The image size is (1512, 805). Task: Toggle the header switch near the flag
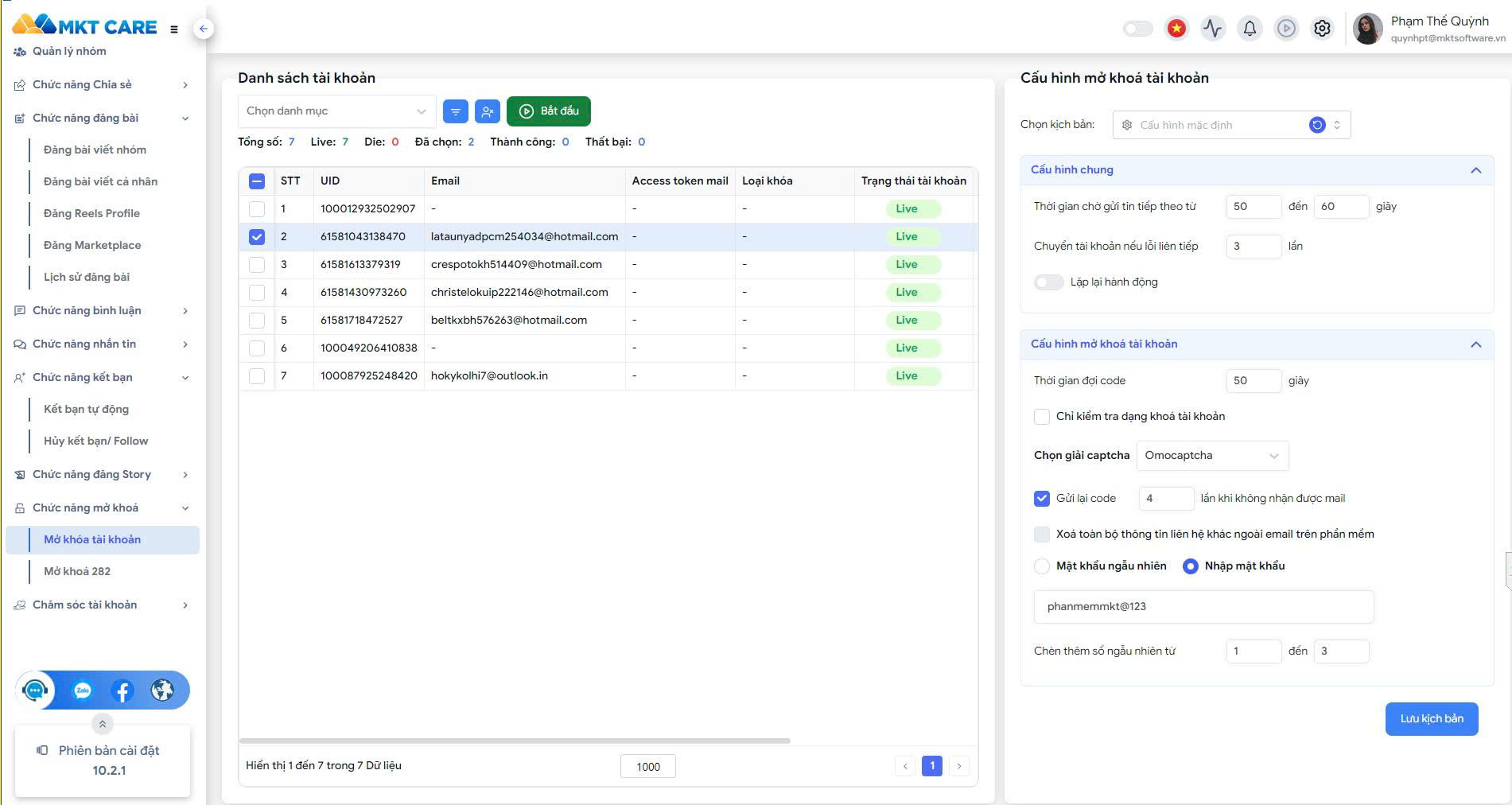click(1137, 29)
